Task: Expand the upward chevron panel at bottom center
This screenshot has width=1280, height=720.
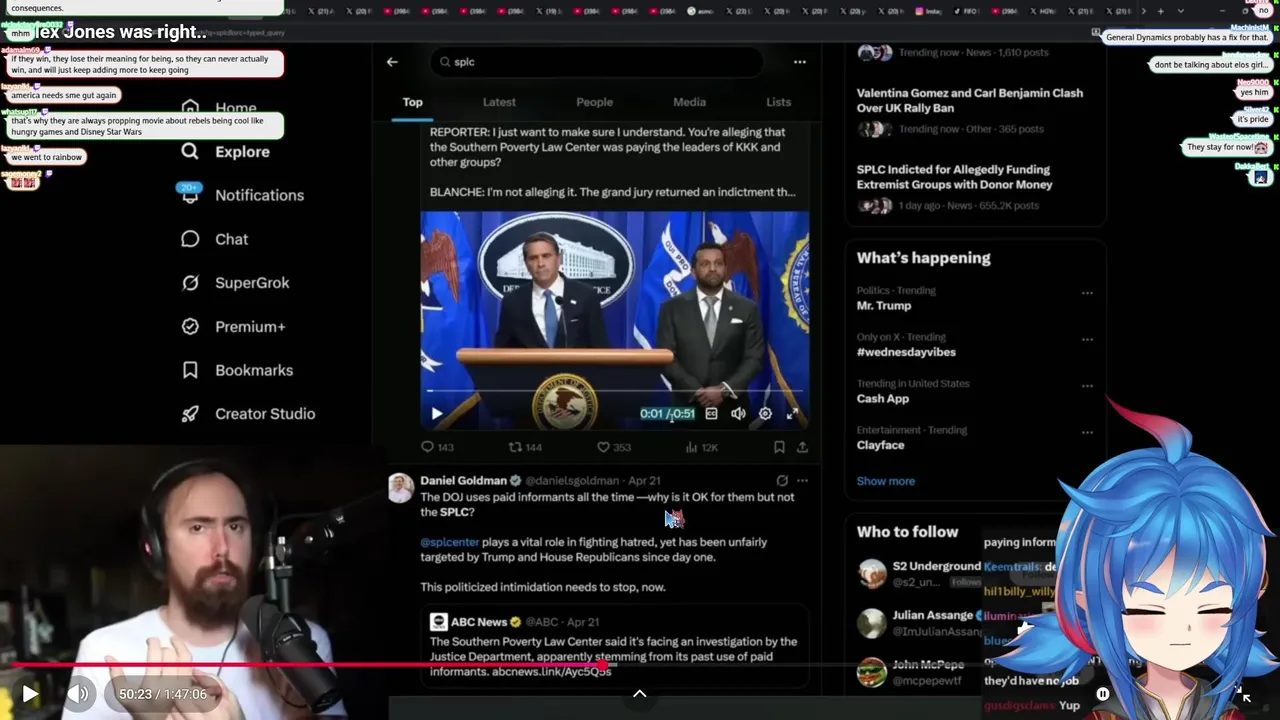Action: click(x=639, y=693)
